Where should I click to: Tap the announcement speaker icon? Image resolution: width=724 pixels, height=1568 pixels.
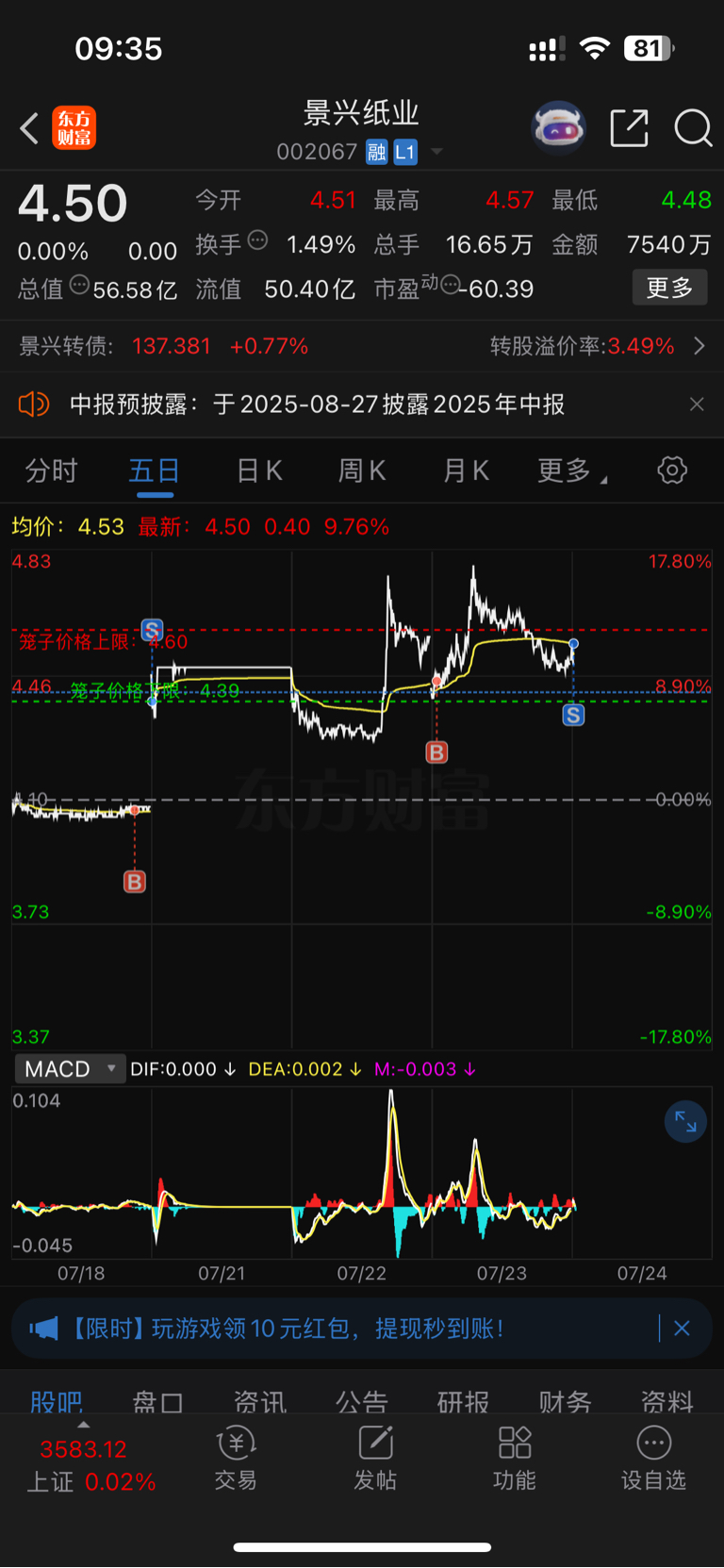tap(34, 404)
